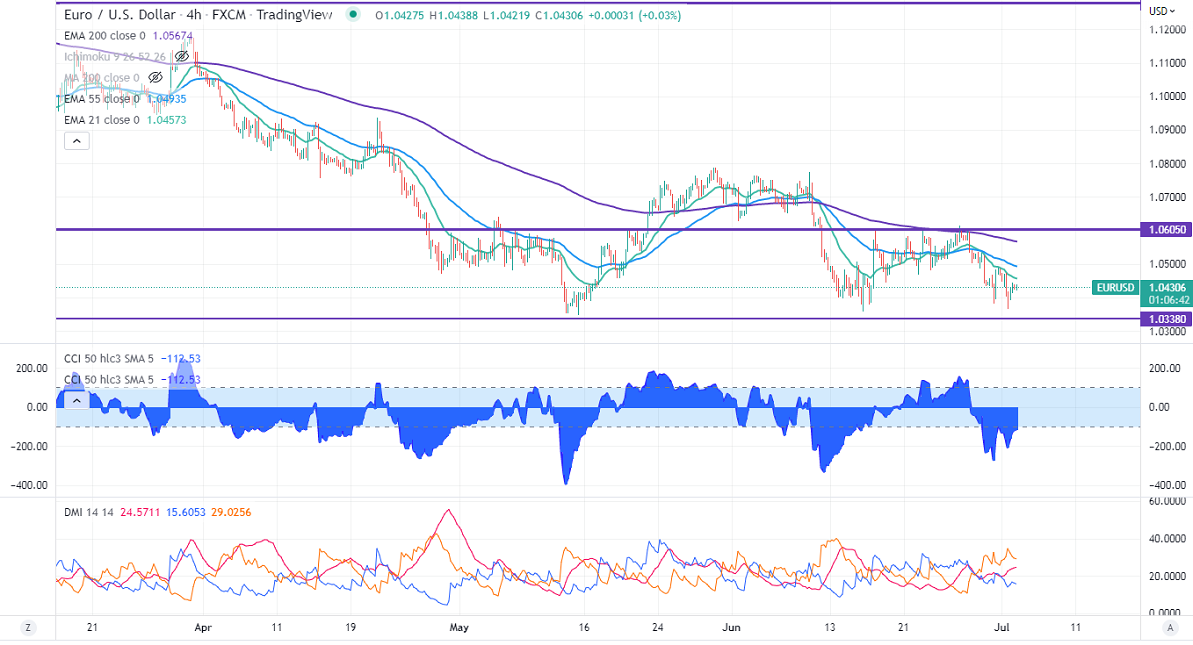Toggle auto-scale with the A button

tap(1169, 627)
